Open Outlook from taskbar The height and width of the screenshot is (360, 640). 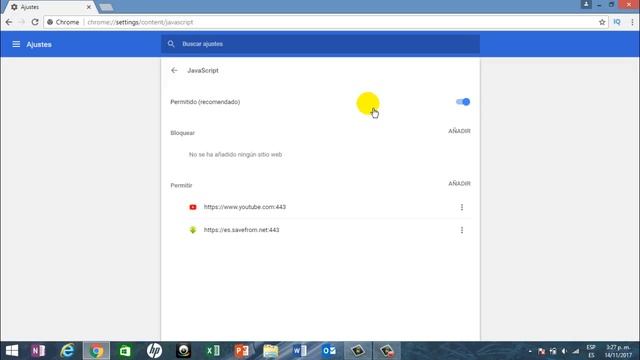click(329, 351)
